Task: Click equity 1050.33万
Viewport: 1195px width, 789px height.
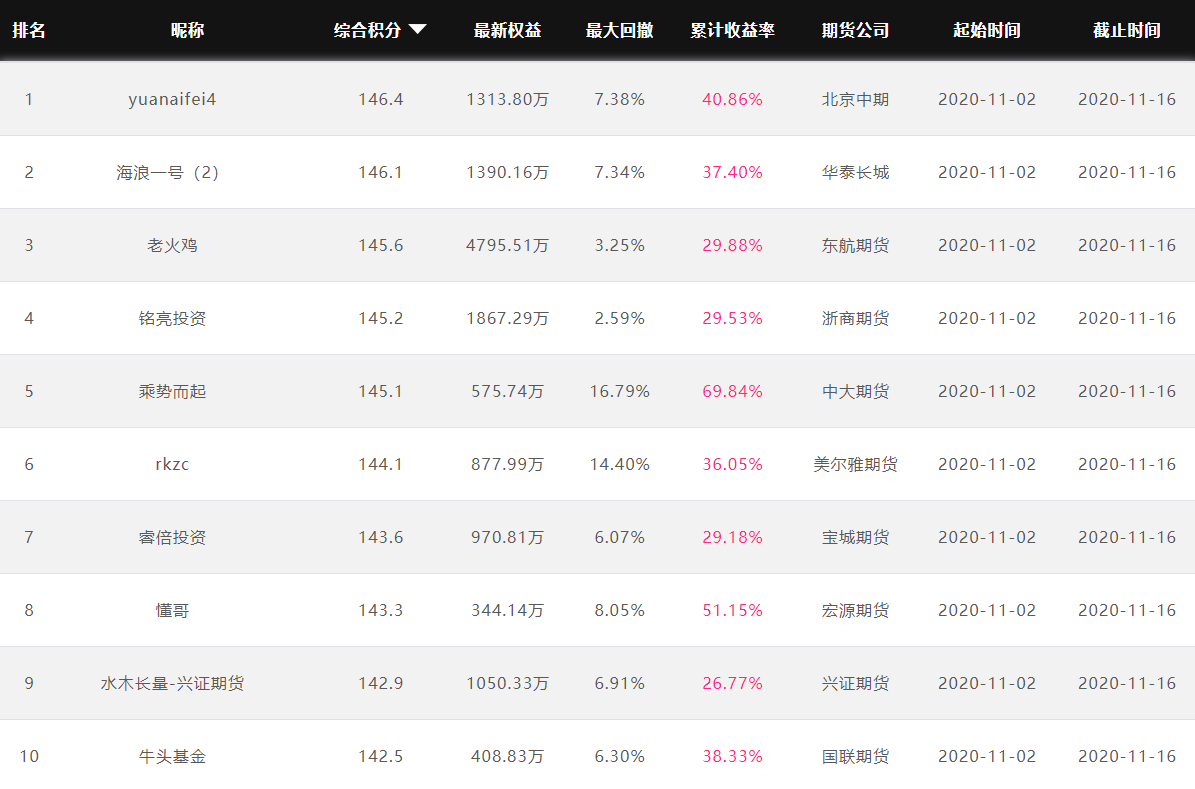Action: (508, 684)
